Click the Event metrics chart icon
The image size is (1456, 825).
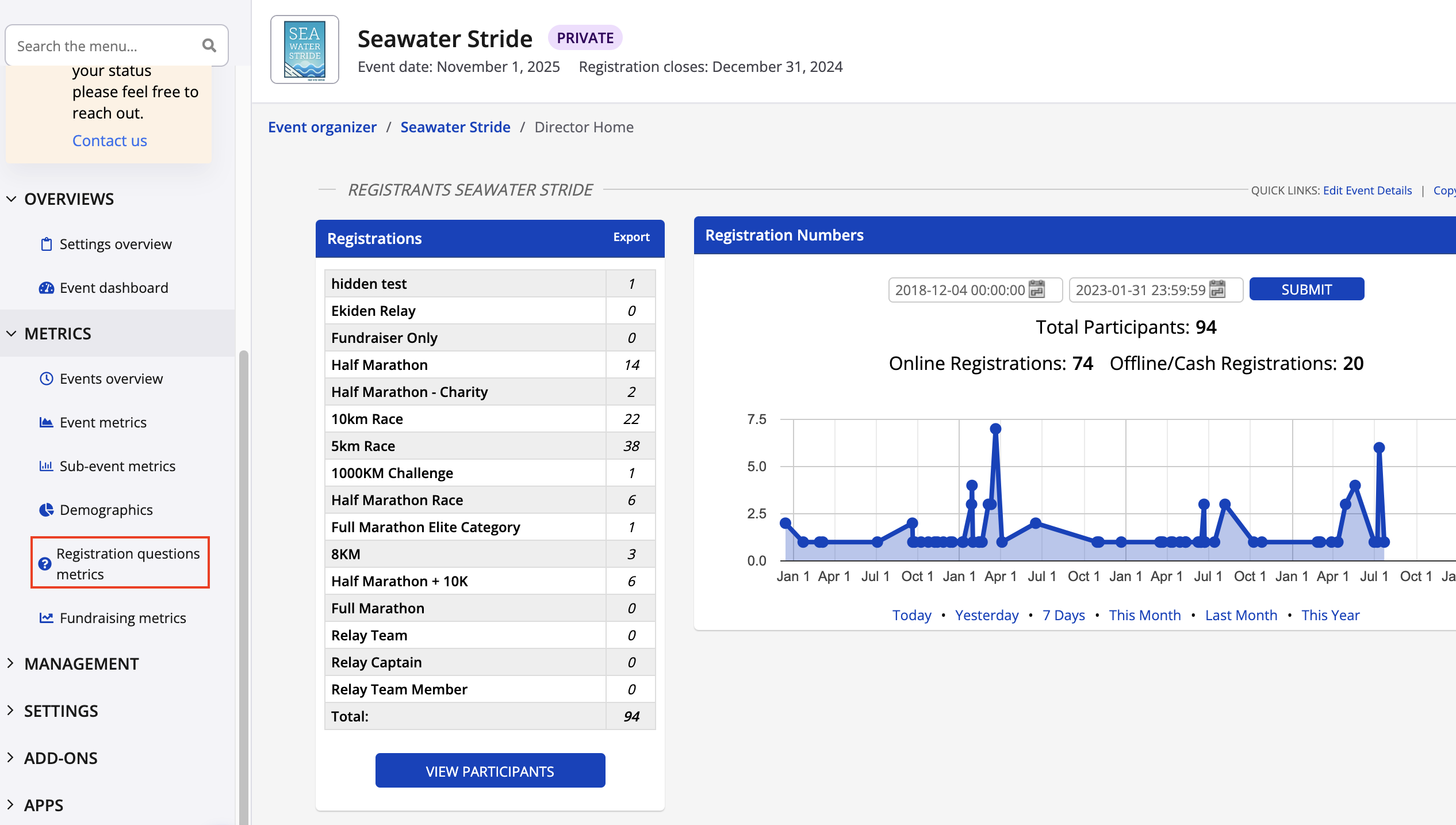[x=46, y=422]
